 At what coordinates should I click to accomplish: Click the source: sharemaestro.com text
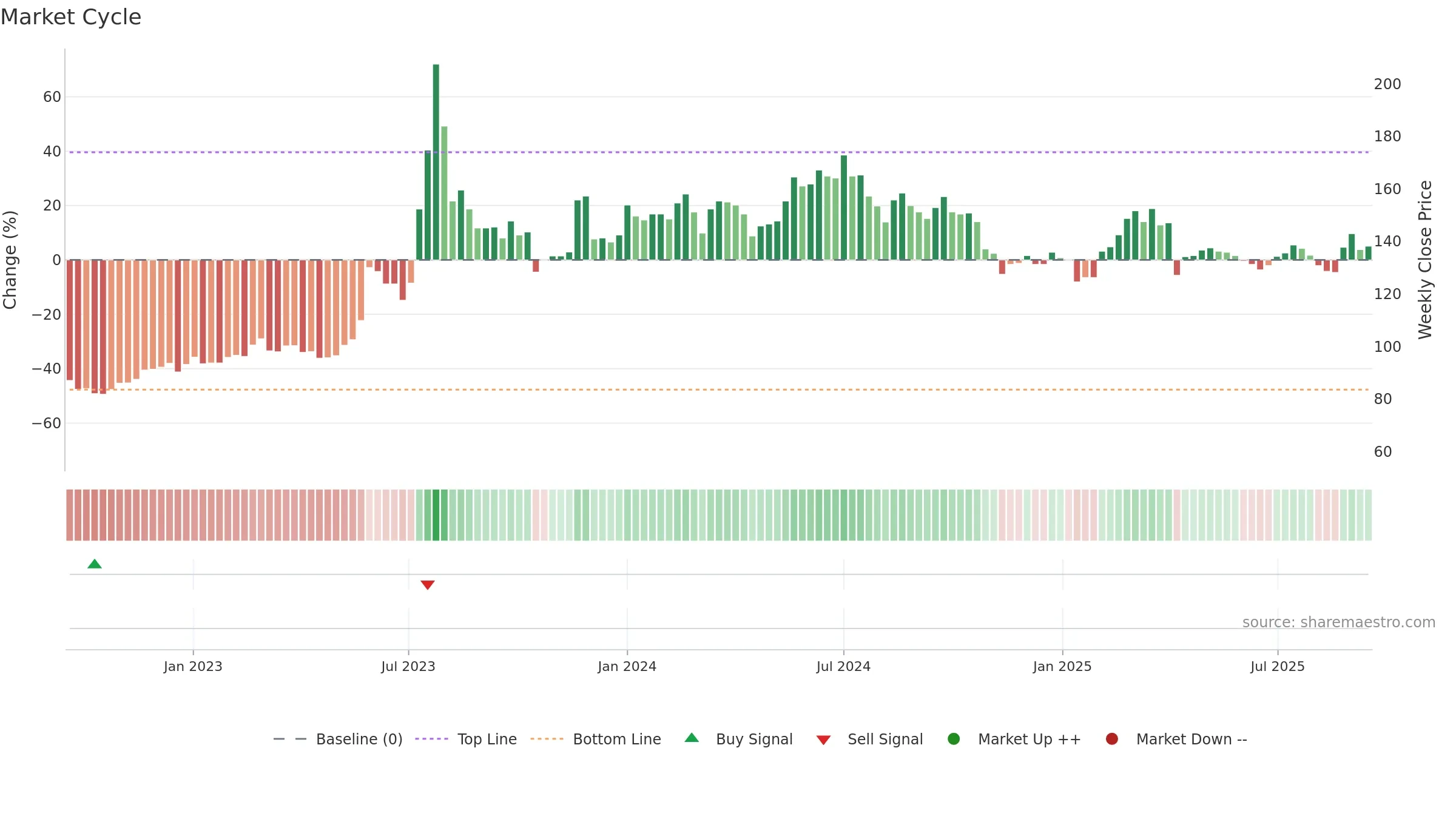click(x=1339, y=622)
